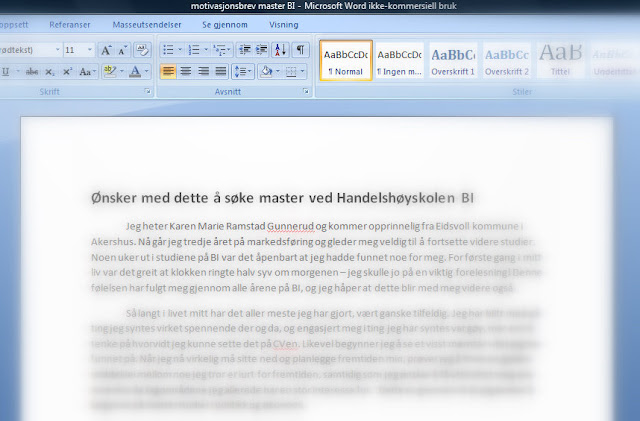Align text to the left
This screenshot has height=421, width=640.
pos(168,72)
